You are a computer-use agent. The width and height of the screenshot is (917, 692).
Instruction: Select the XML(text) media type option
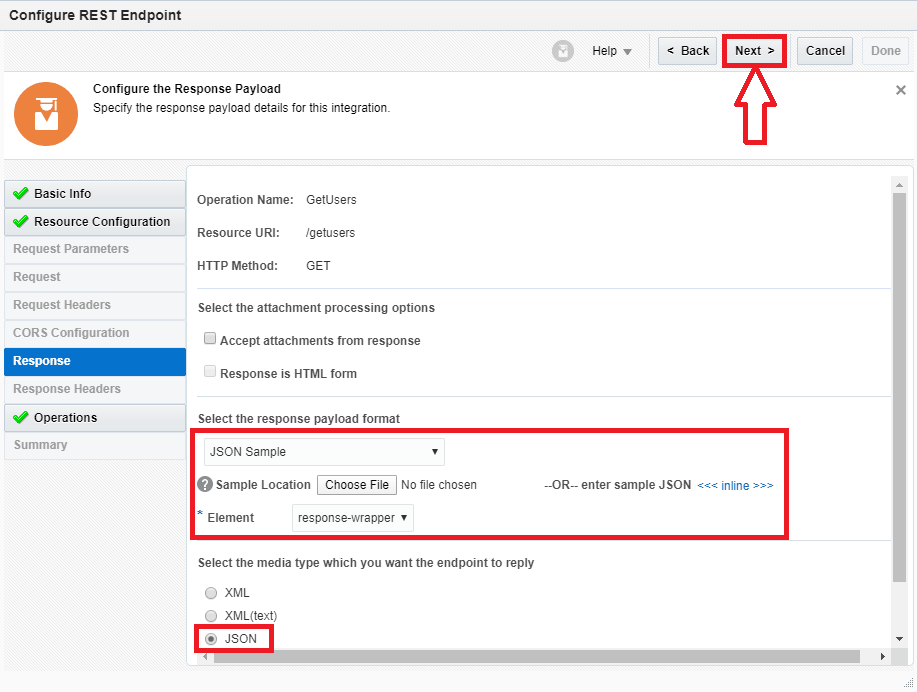coord(211,616)
